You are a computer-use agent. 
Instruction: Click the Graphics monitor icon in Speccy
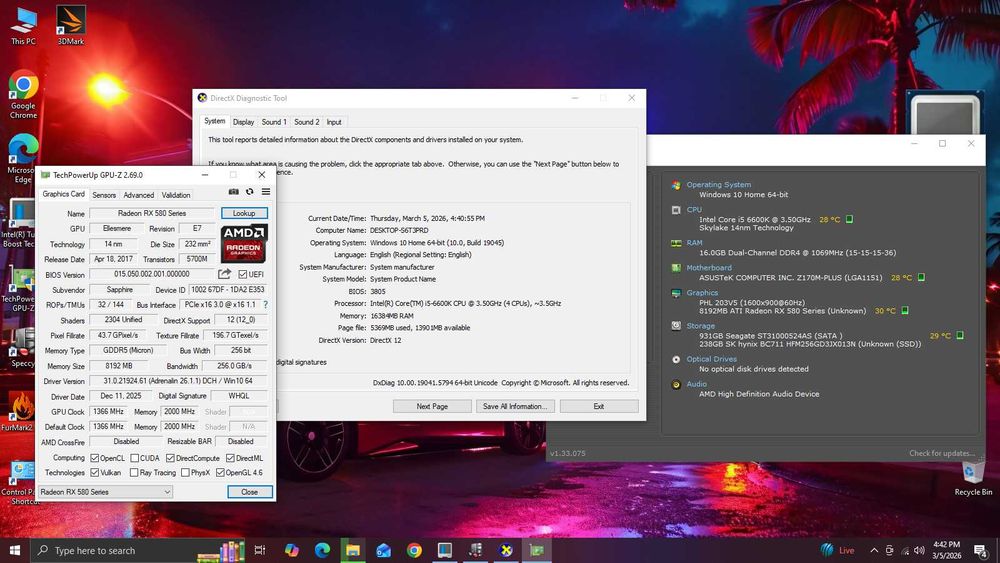676,293
